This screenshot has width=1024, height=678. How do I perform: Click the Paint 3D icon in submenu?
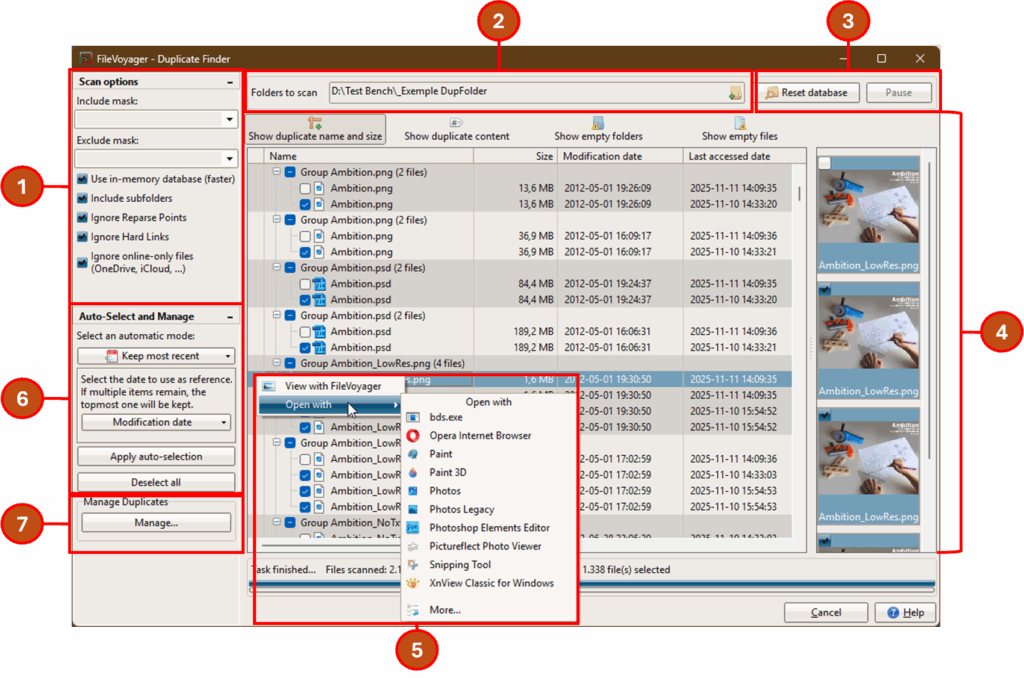pos(413,473)
